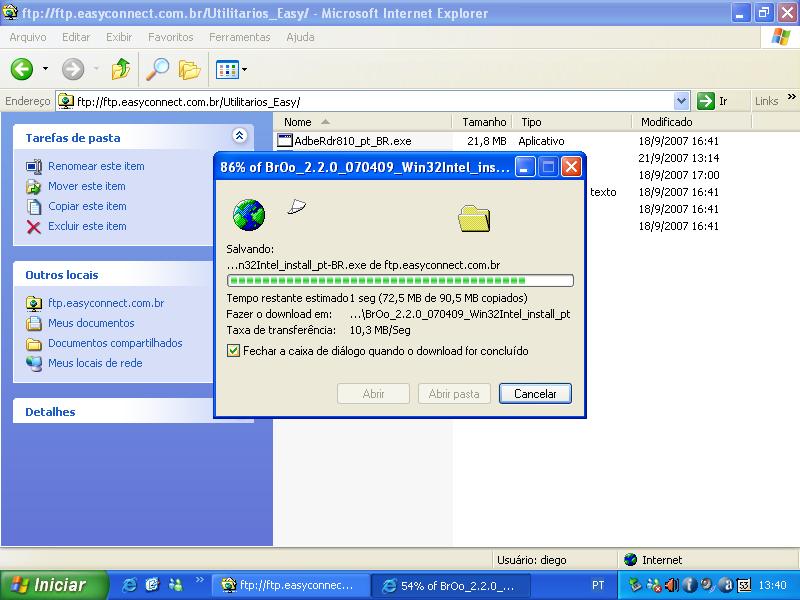Screen dimensions: 800x600
Task: Open the Arquivo menu
Action: point(28,37)
